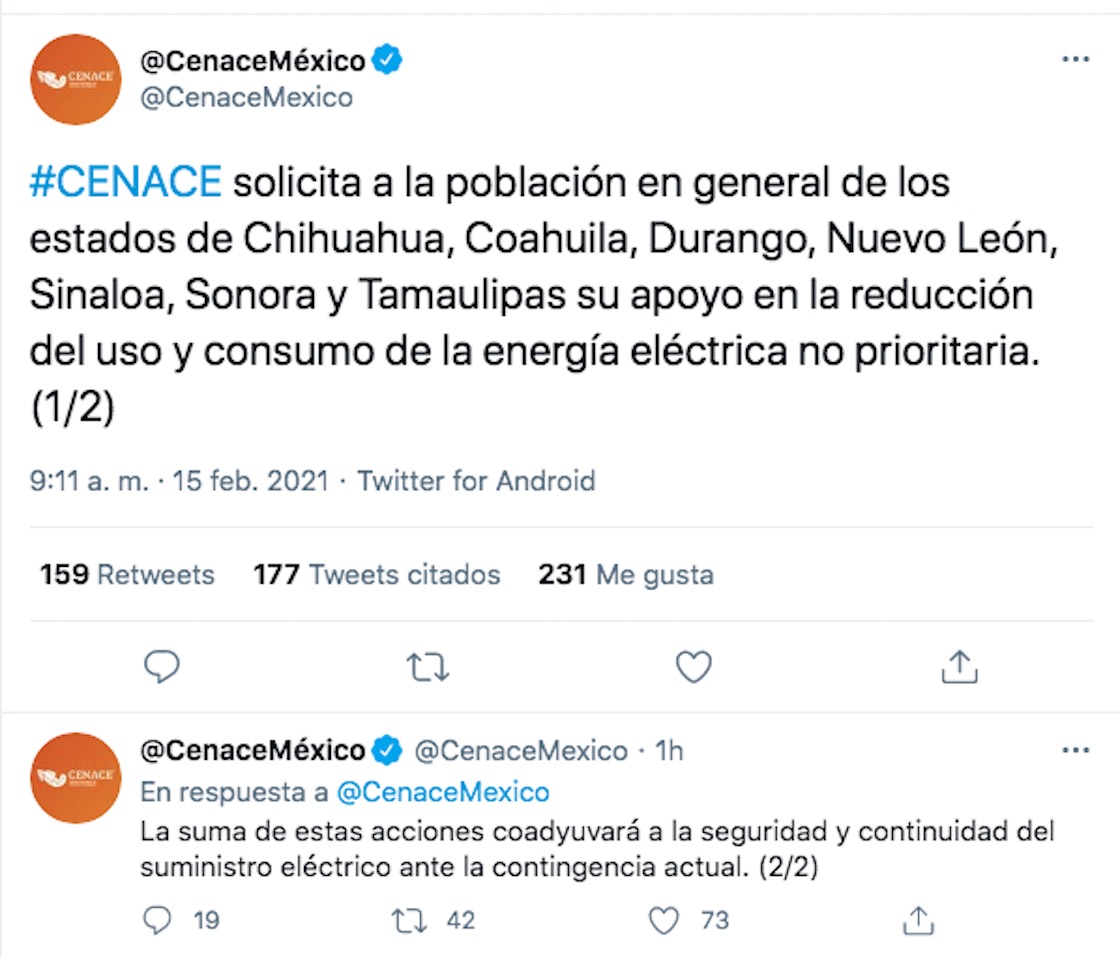Open more options on the main tweet

(x=1075, y=60)
